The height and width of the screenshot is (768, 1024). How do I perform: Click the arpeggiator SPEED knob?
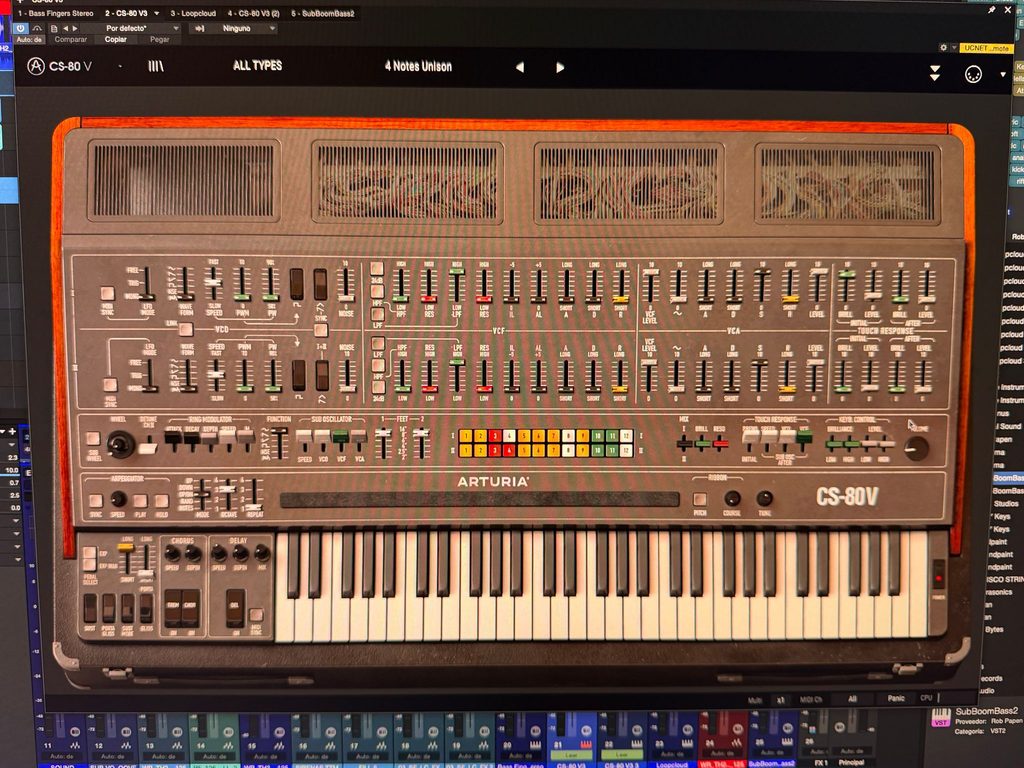point(118,500)
